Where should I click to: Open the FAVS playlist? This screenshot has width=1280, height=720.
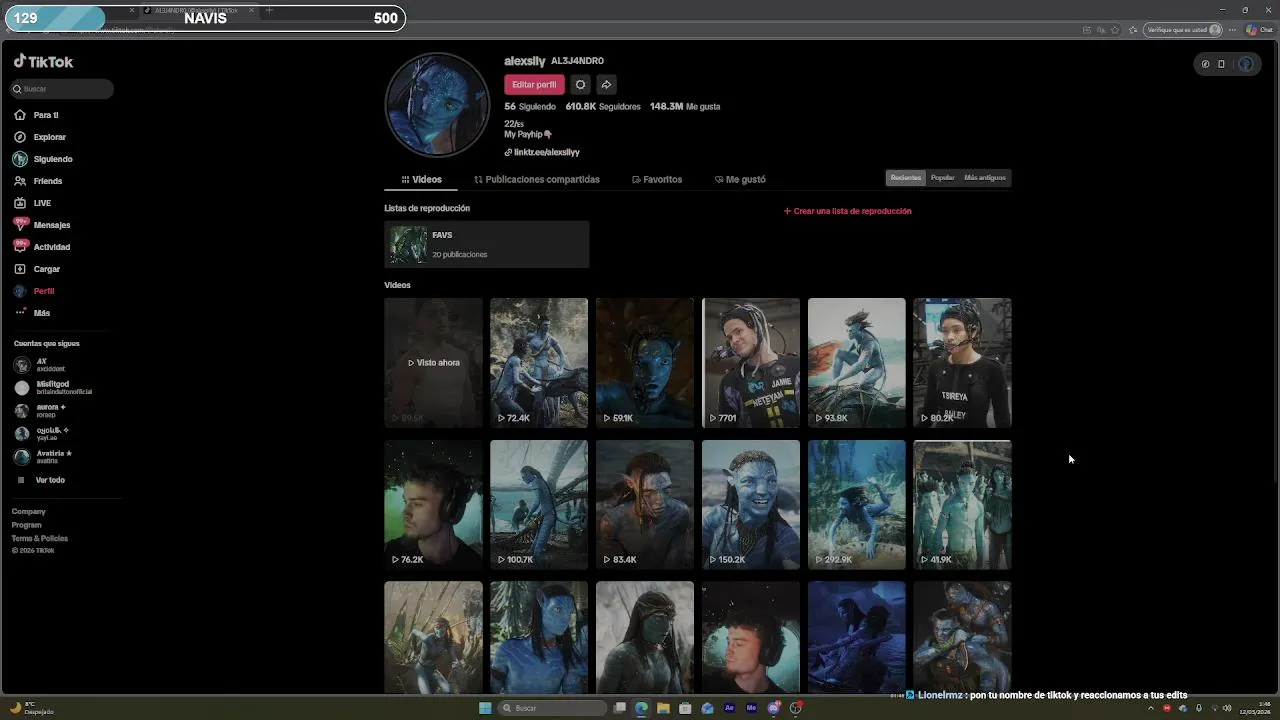point(487,244)
